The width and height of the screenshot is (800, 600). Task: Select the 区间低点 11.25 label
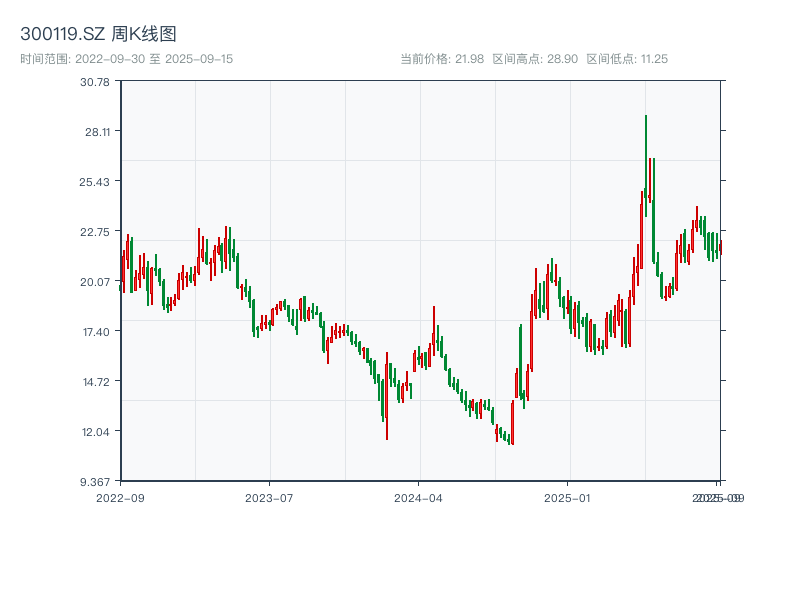[x=627, y=59]
